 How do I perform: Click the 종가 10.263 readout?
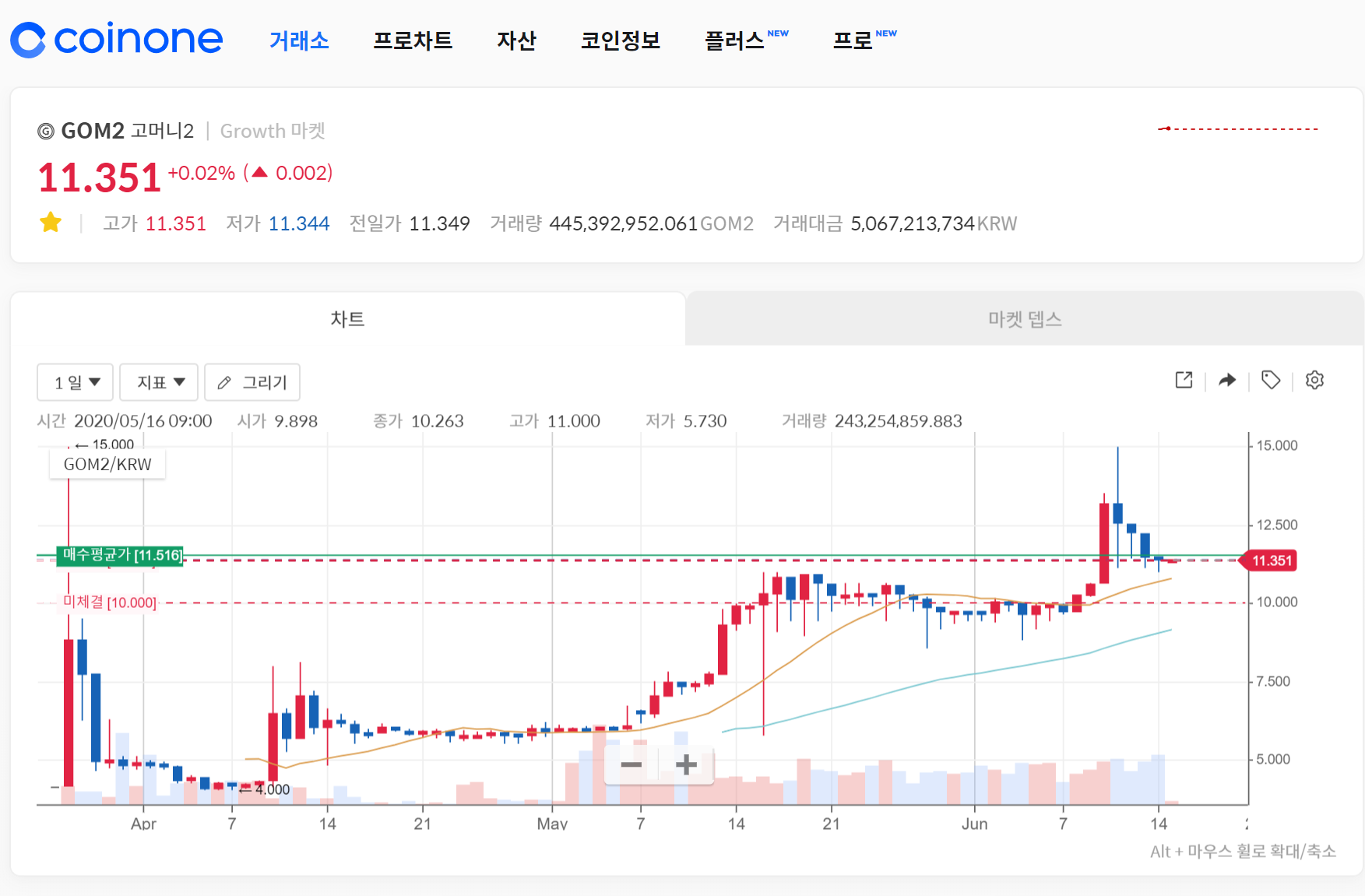(x=418, y=421)
